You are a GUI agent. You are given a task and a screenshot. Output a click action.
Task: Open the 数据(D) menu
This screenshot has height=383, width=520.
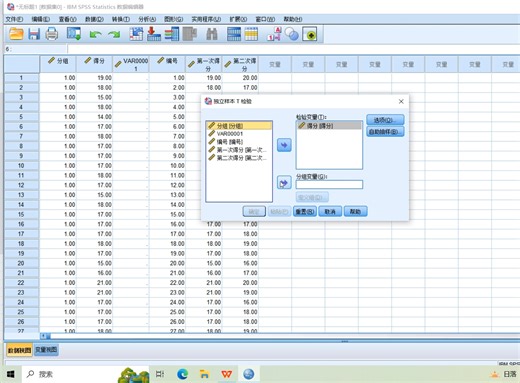[94, 19]
